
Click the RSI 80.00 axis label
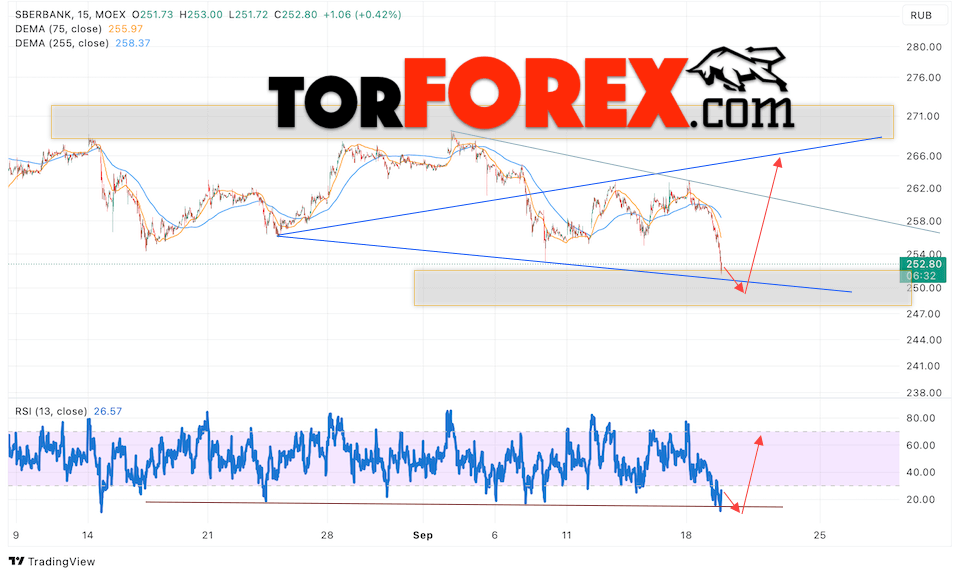click(x=920, y=418)
